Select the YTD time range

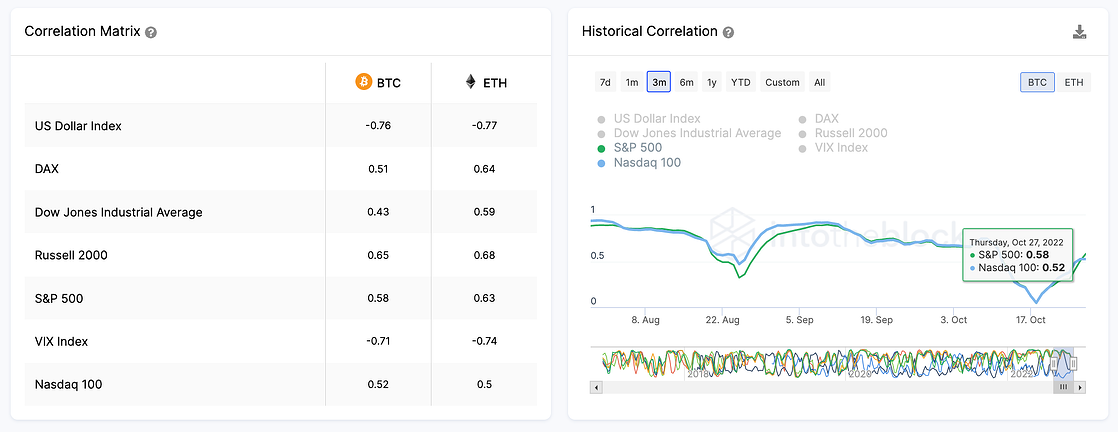coord(741,82)
